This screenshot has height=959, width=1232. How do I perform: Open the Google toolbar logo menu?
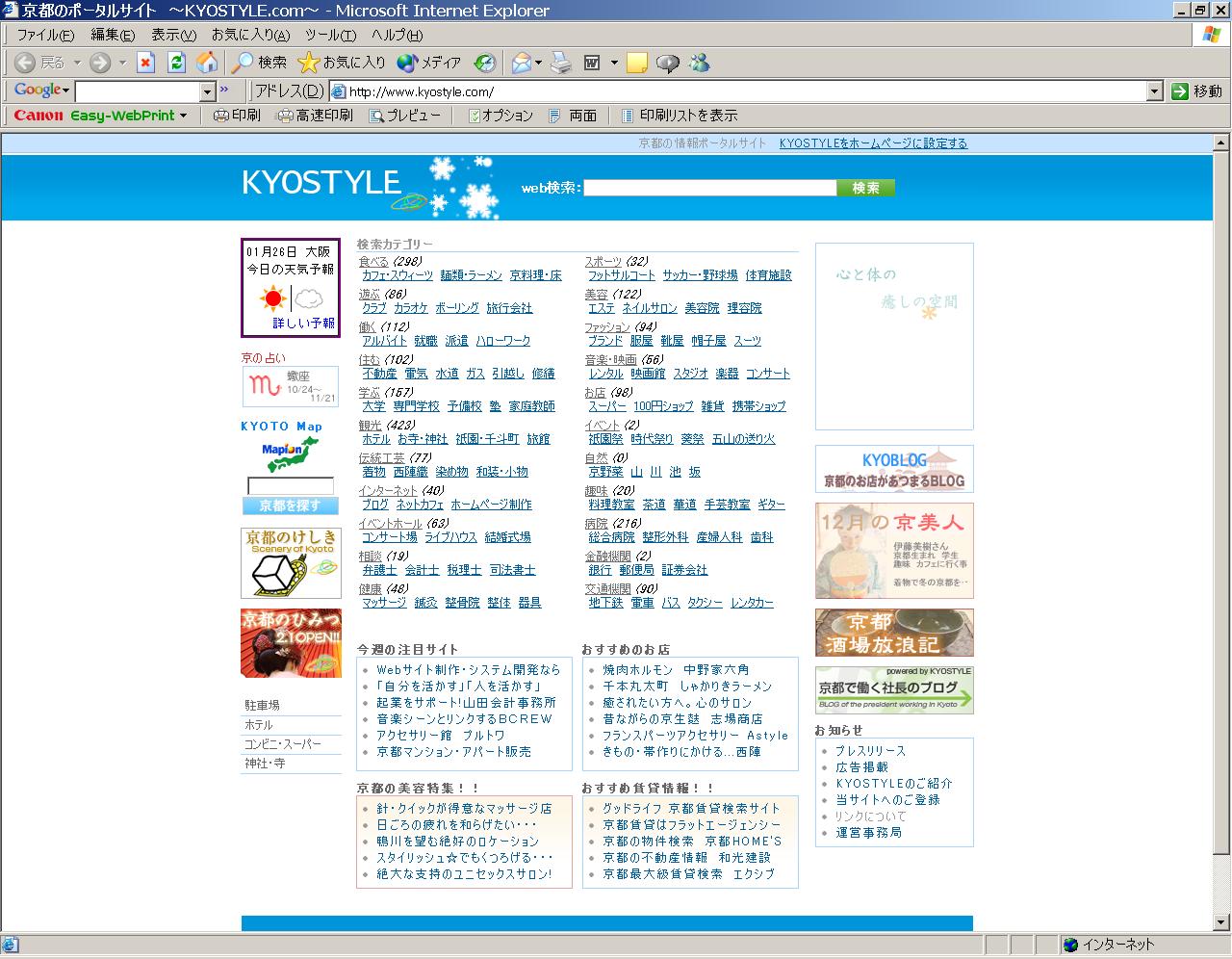(x=41, y=91)
